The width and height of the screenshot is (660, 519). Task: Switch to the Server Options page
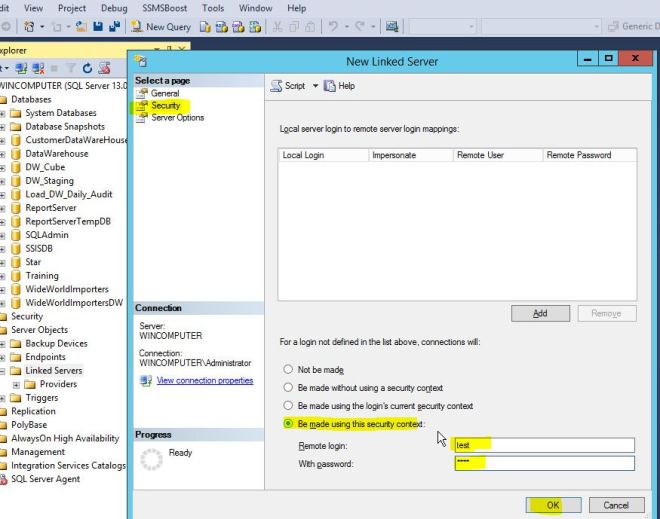tap(177, 118)
